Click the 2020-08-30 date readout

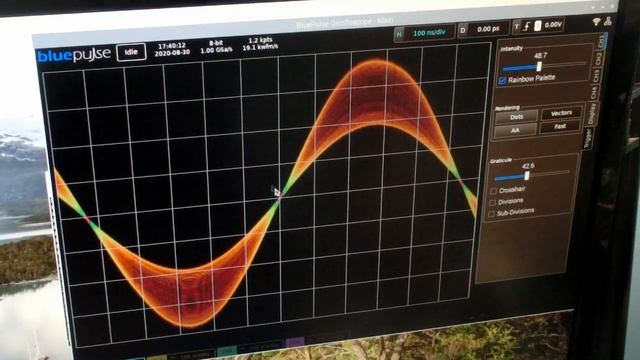pyautogui.click(x=172, y=53)
